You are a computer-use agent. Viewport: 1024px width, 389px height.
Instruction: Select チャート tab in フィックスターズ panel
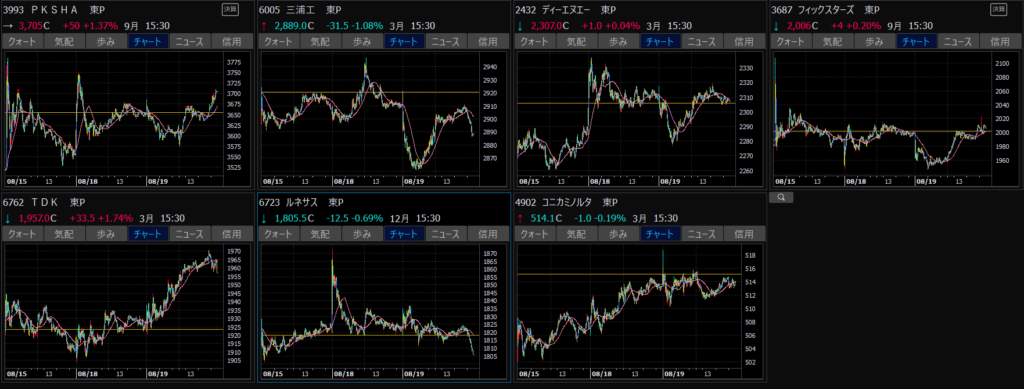pos(916,42)
